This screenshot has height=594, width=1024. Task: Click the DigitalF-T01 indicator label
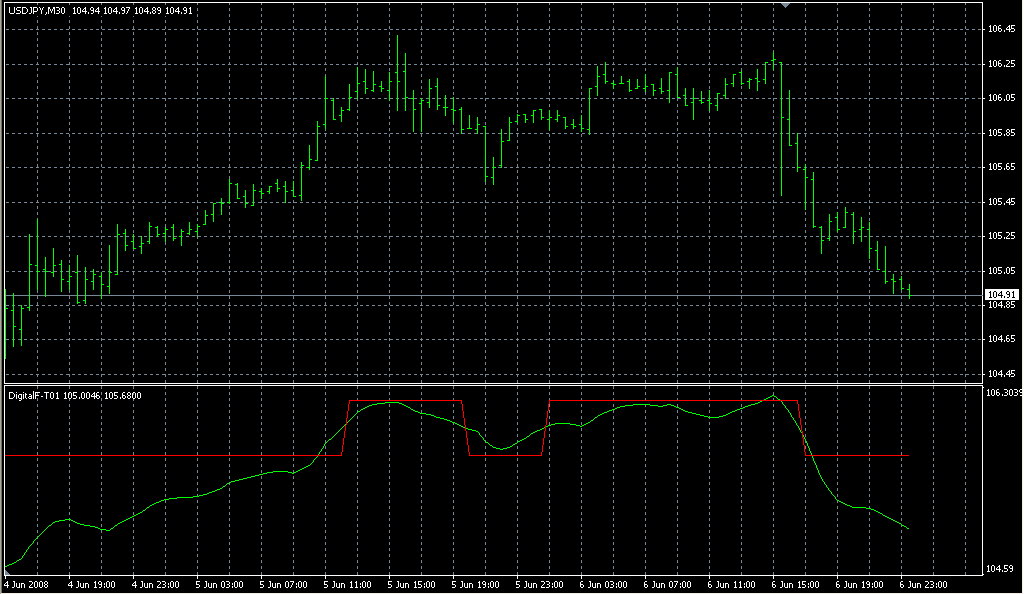click(33, 396)
